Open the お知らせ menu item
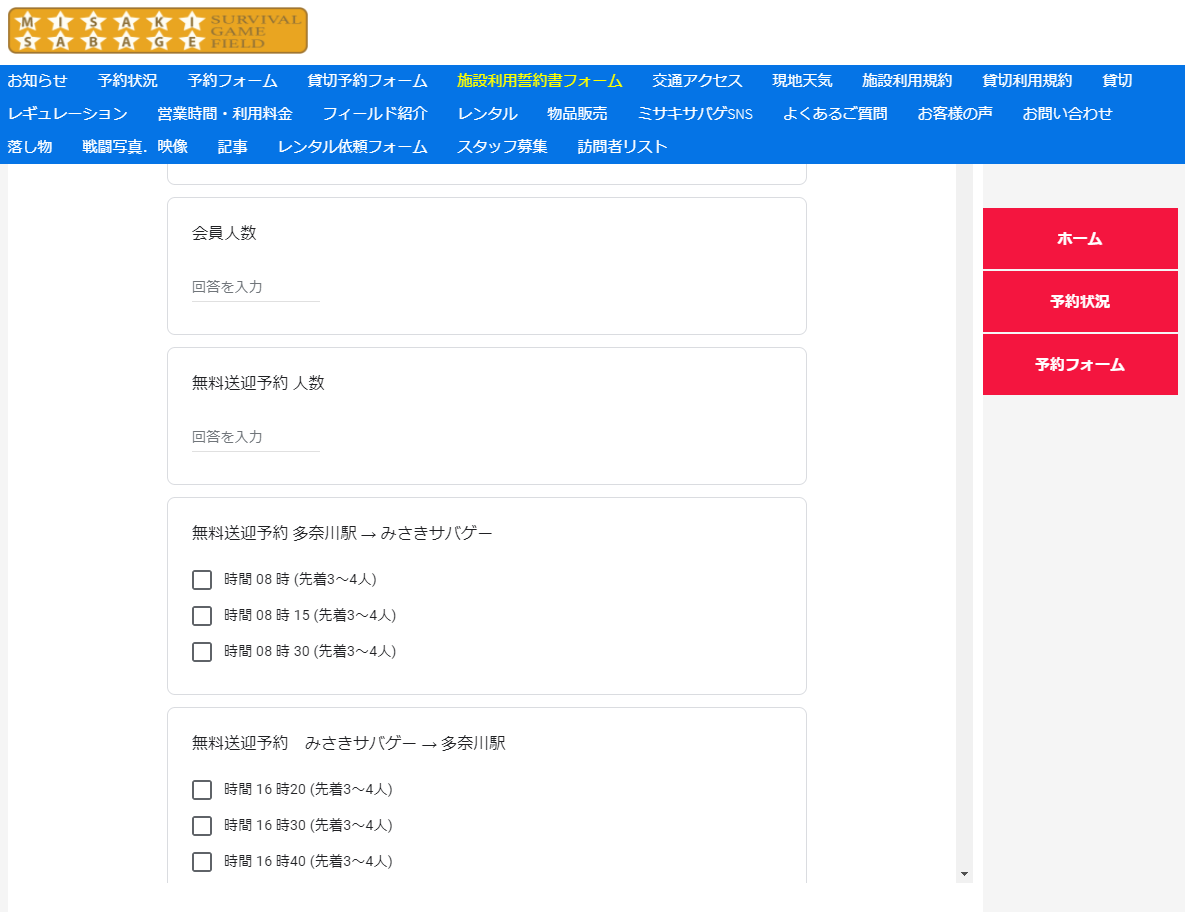Screen dimensions: 1185x912 pyautogui.click(x=38, y=81)
